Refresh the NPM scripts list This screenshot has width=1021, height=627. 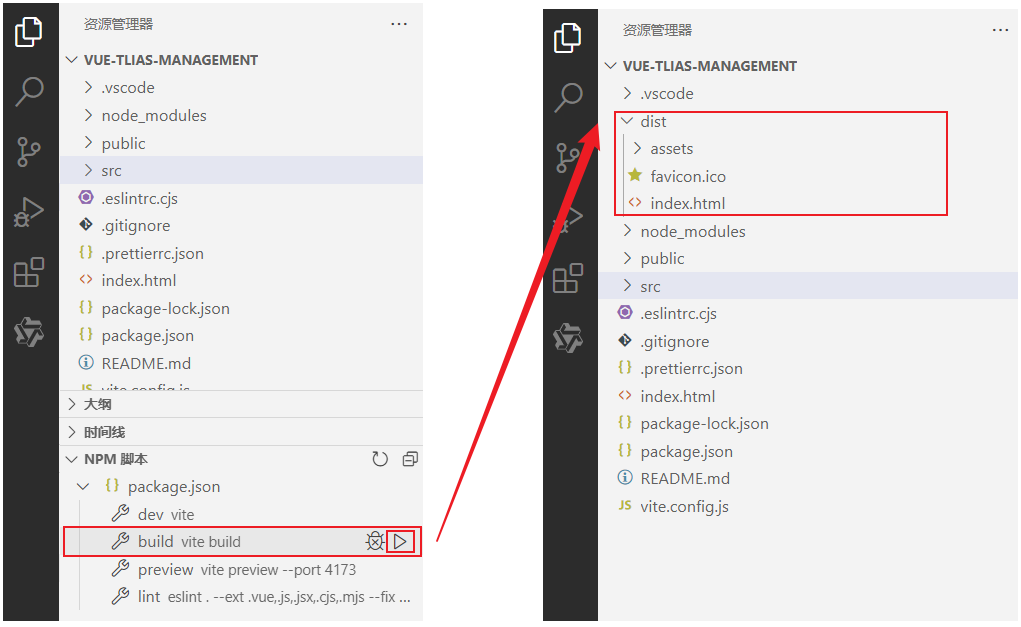pyautogui.click(x=380, y=459)
